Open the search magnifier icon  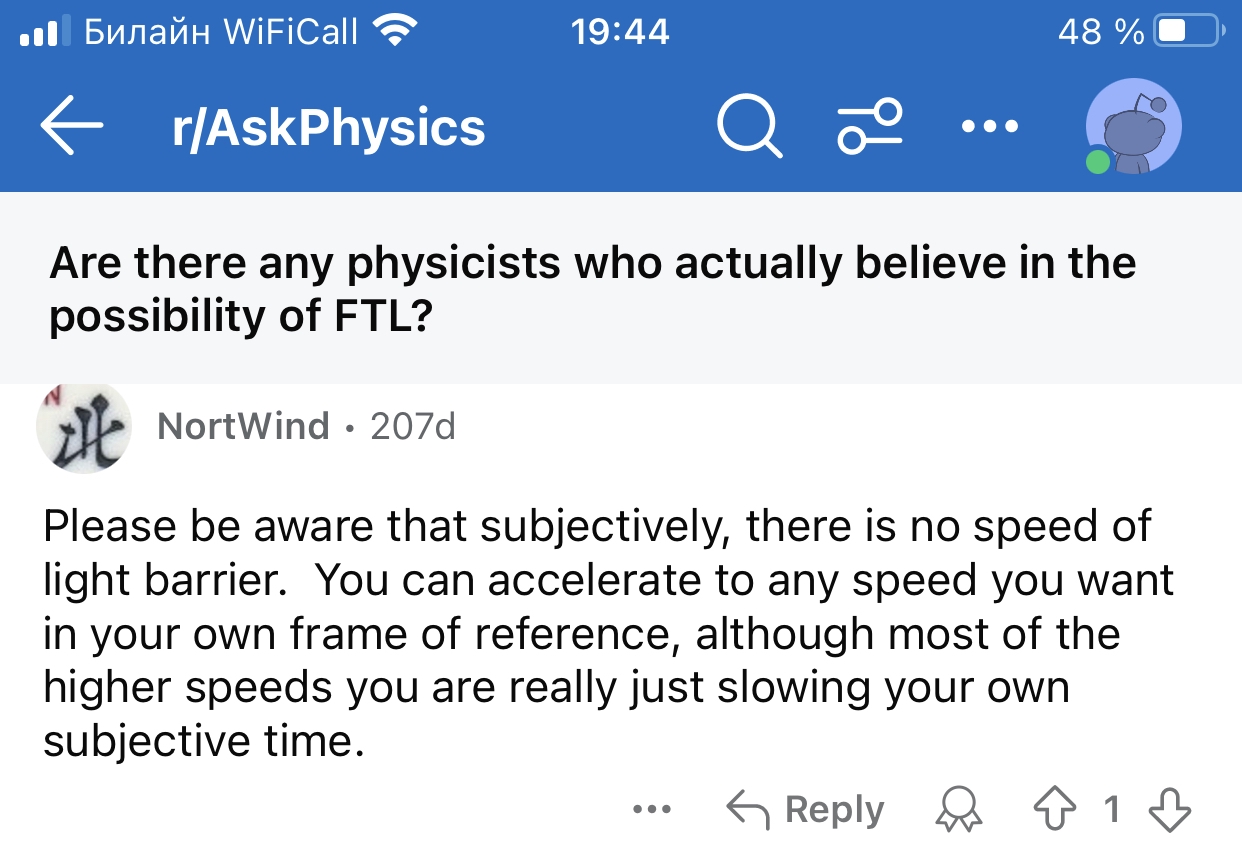750,126
